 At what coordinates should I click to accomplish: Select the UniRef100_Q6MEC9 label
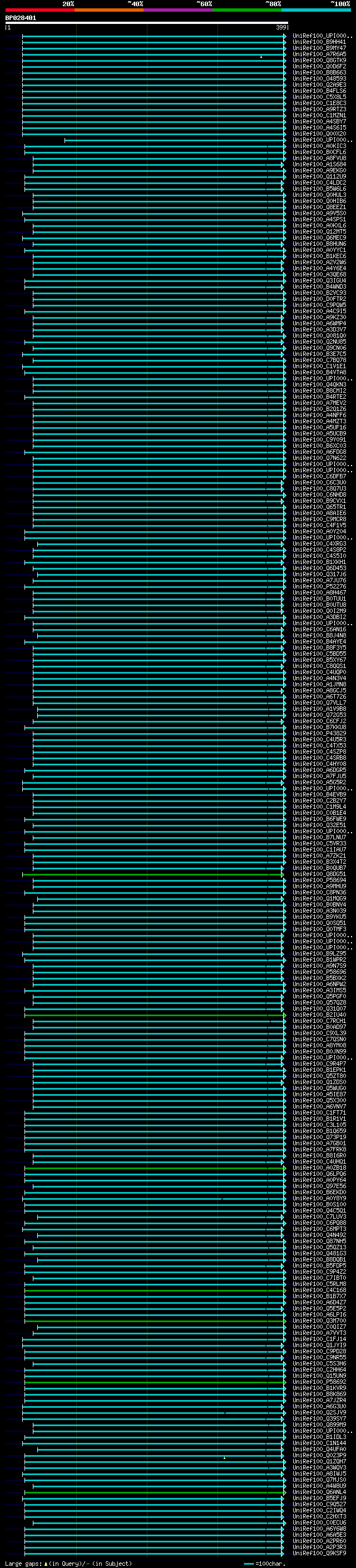319,238
